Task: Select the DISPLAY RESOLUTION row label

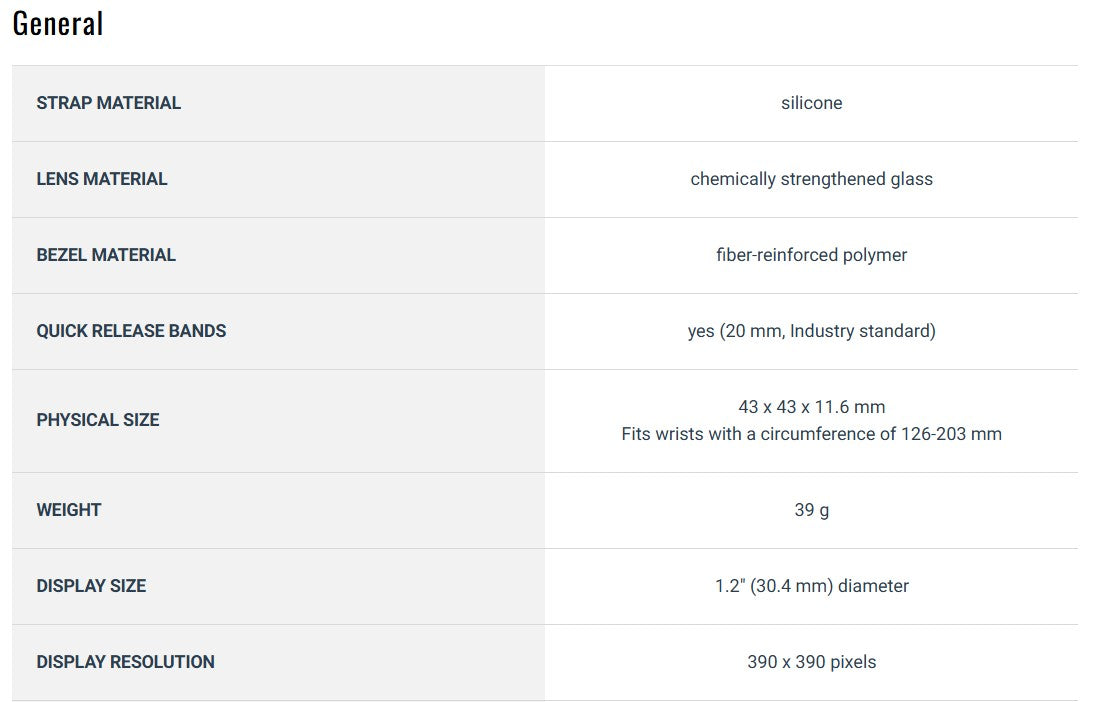Action: [125, 662]
